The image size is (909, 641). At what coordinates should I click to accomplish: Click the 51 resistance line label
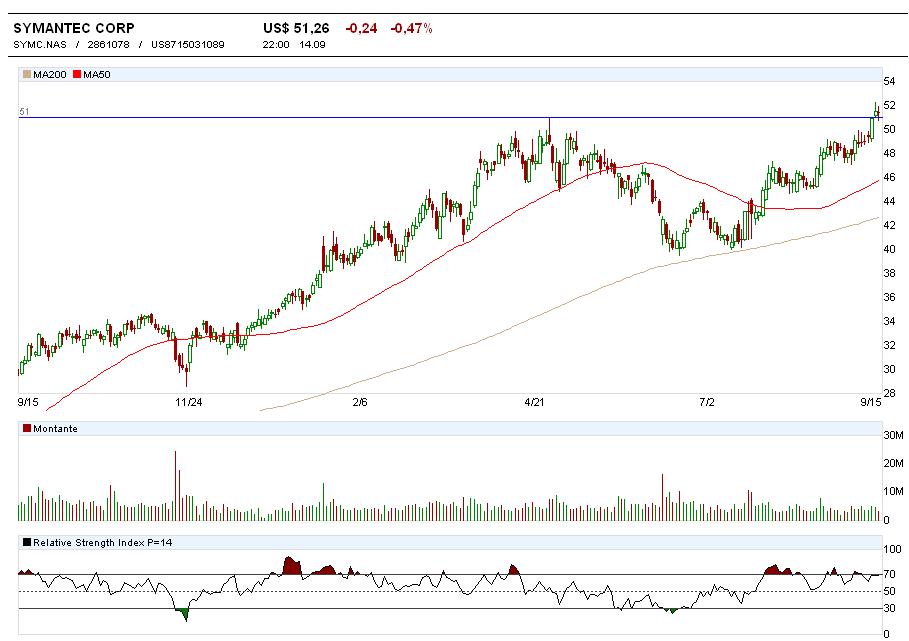click(x=24, y=111)
